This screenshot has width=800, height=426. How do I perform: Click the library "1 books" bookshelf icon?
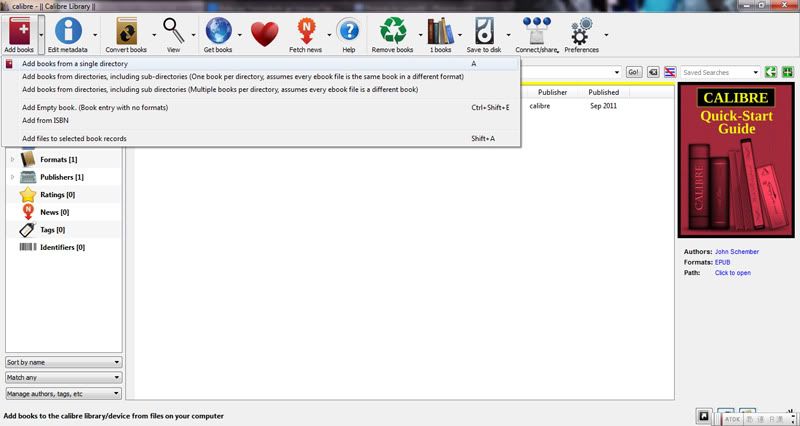pos(440,31)
